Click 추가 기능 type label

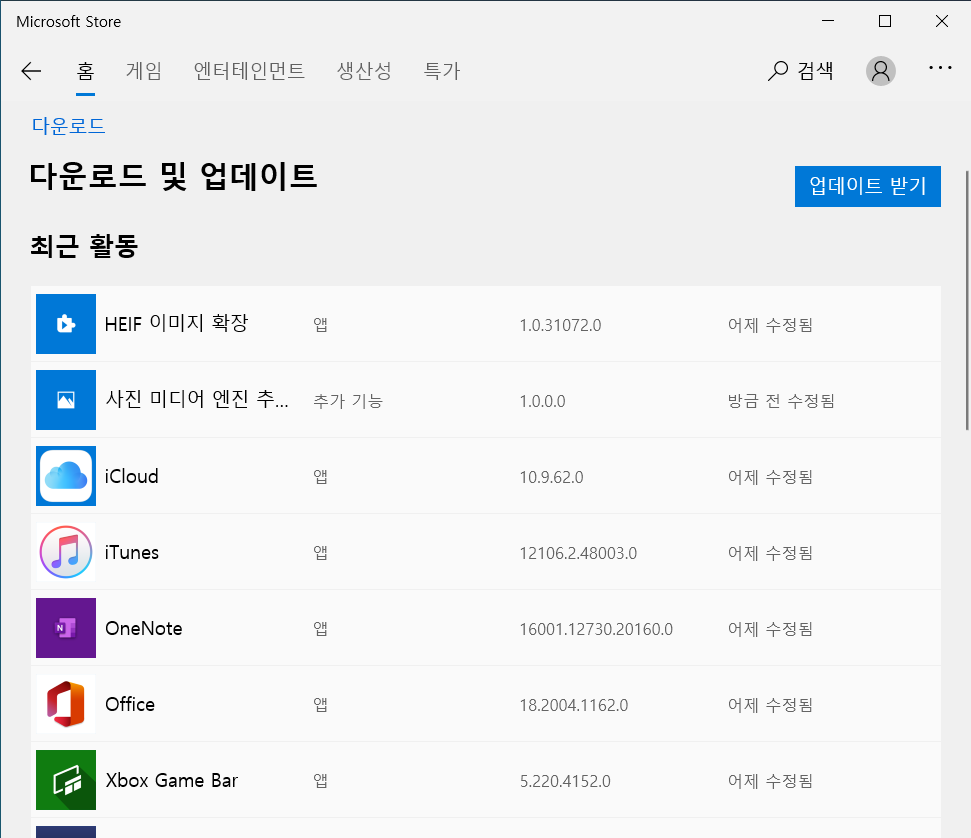click(x=348, y=401)
